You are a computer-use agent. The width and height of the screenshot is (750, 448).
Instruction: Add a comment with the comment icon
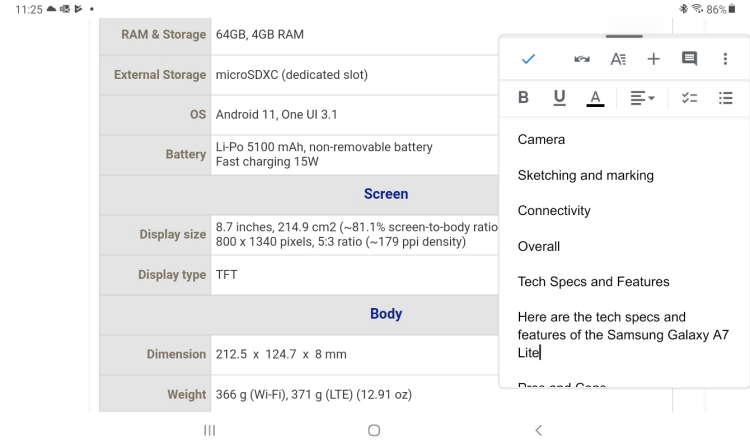pyautogui.click(x=689, y=59)
